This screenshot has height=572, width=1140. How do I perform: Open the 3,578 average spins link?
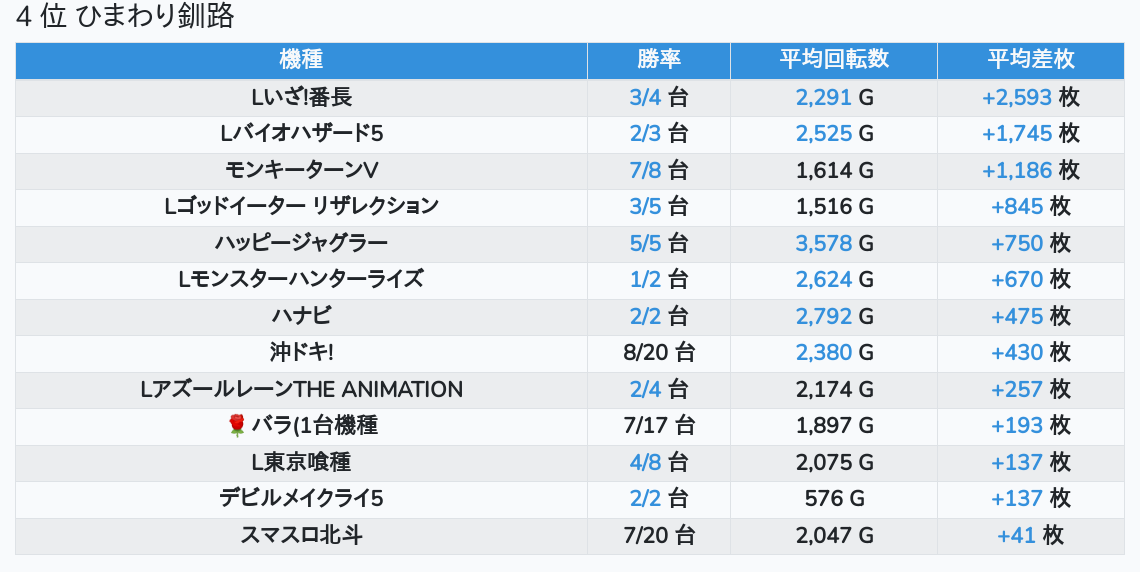click(823, 243)
